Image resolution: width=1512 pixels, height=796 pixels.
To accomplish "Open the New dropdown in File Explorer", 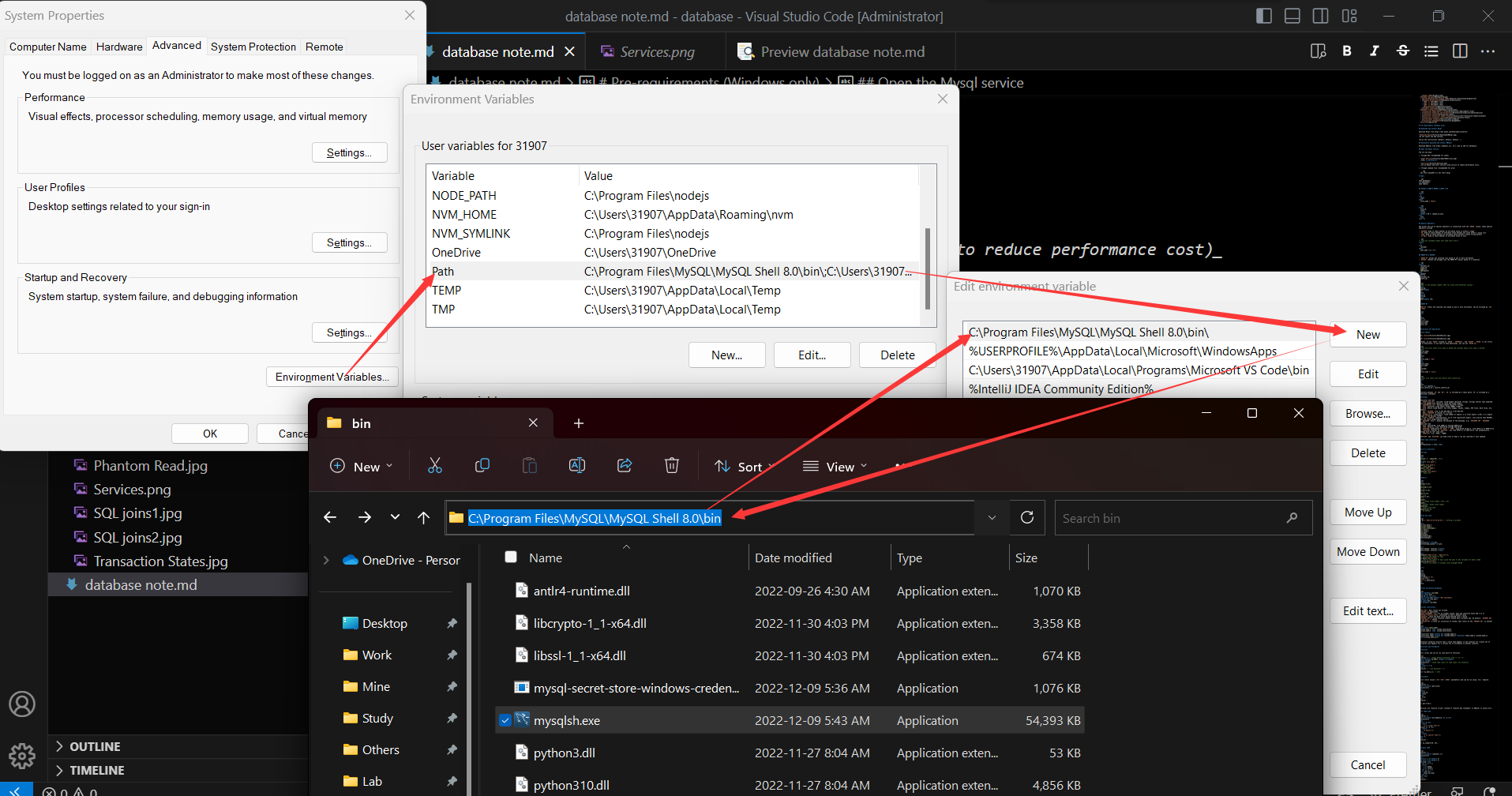I will [x=361, y=466].
